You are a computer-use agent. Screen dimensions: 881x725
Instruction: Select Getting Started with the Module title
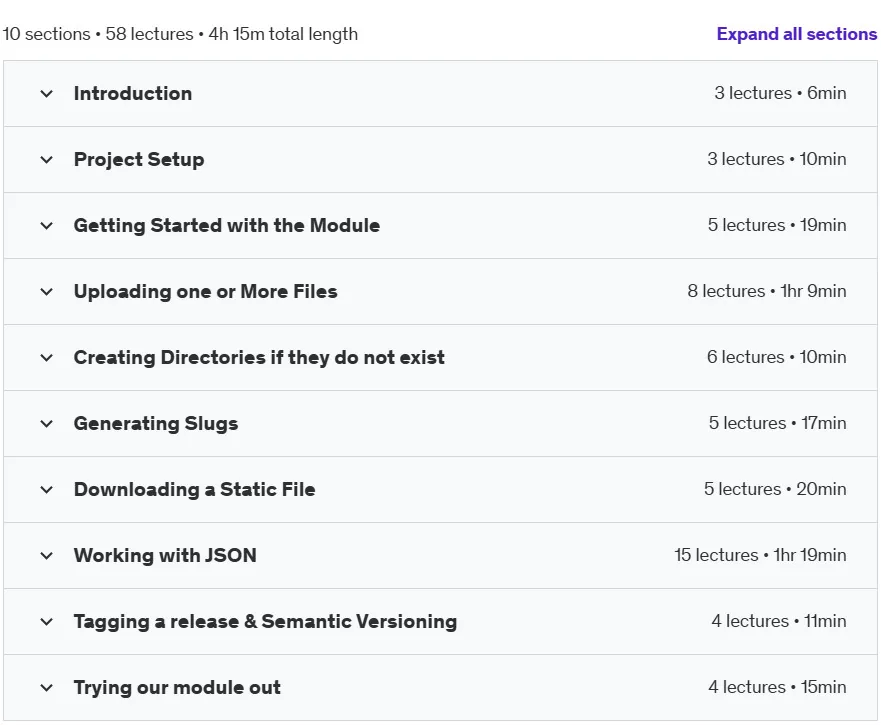pos(227,226)
